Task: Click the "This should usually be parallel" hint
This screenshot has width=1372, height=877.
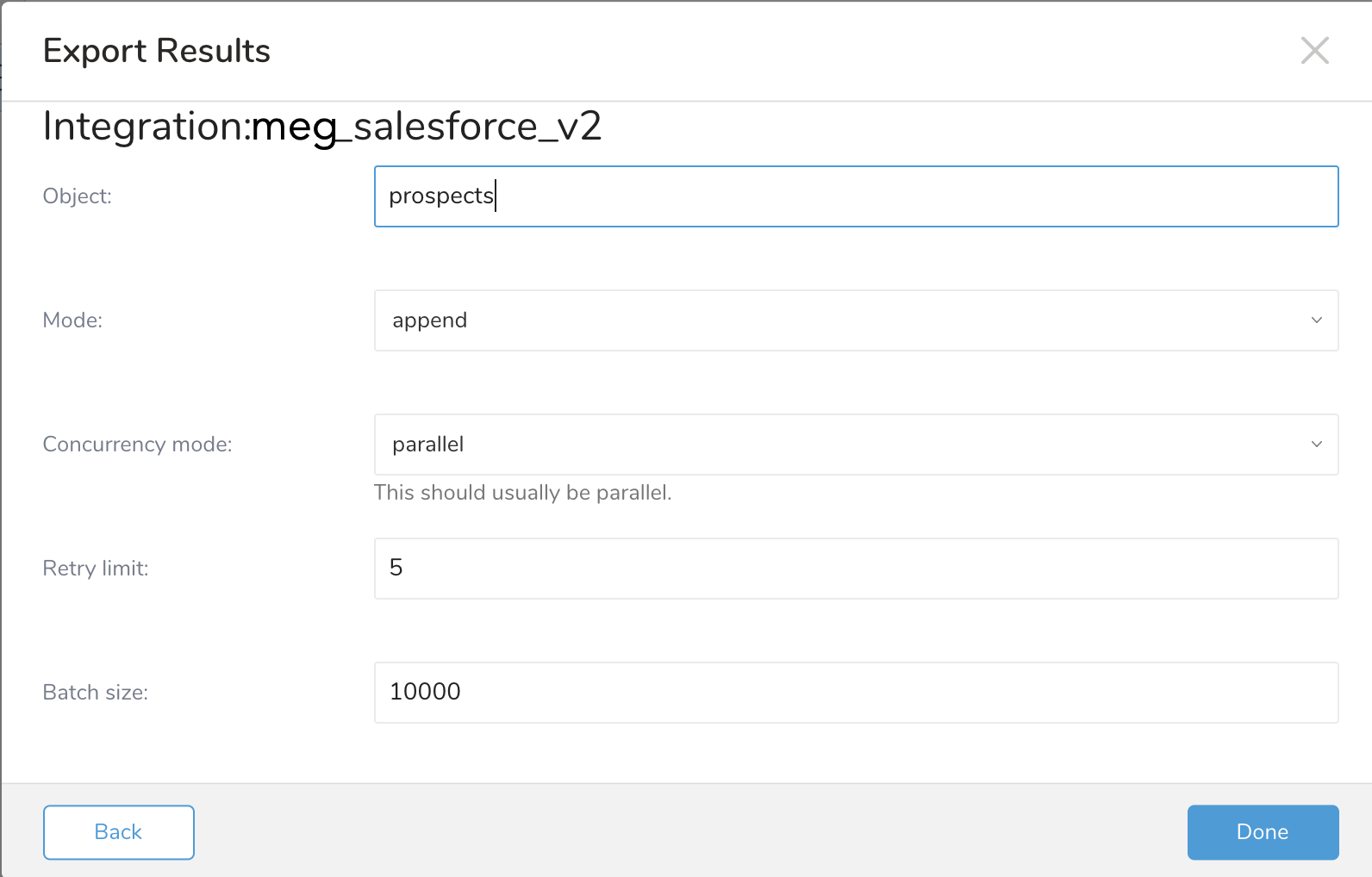Action: point(522,493)
